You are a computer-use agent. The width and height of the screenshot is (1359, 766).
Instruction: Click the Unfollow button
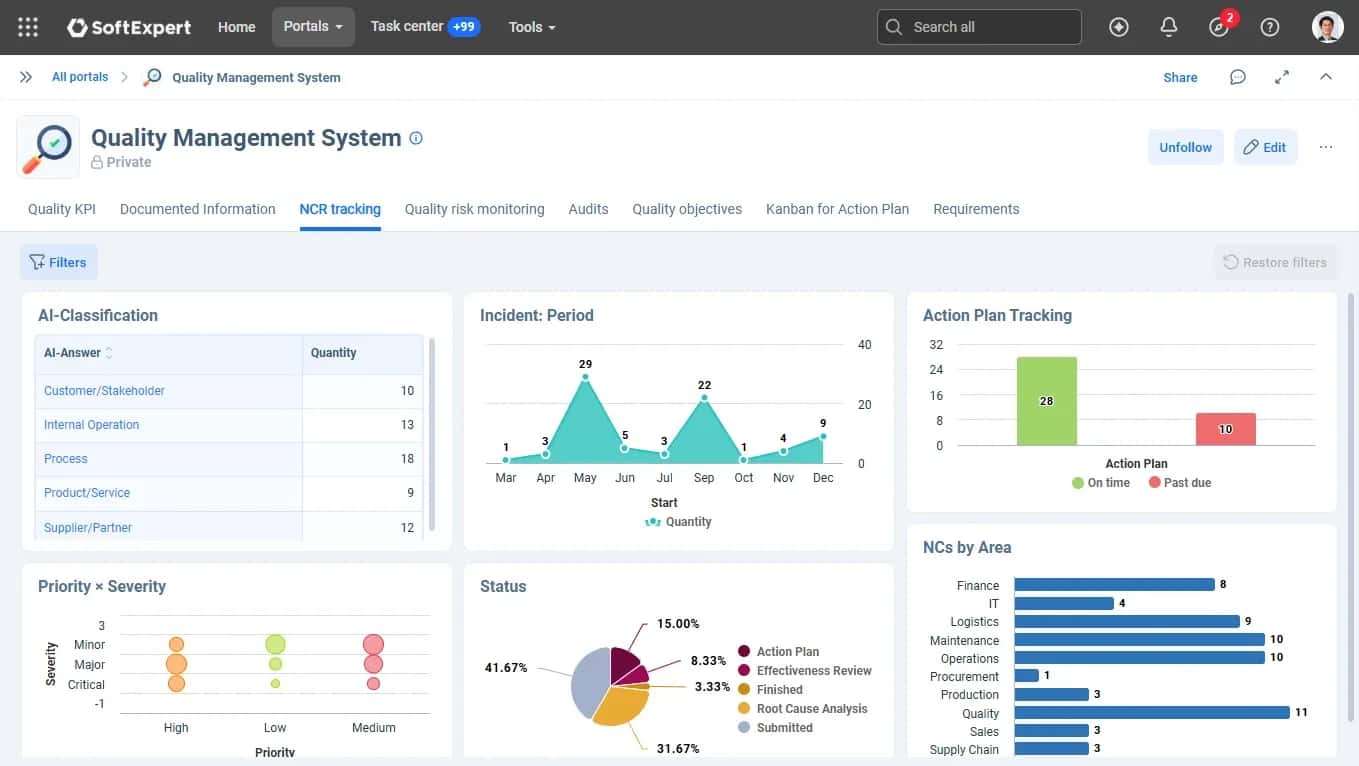click(x=1185, y=147)
